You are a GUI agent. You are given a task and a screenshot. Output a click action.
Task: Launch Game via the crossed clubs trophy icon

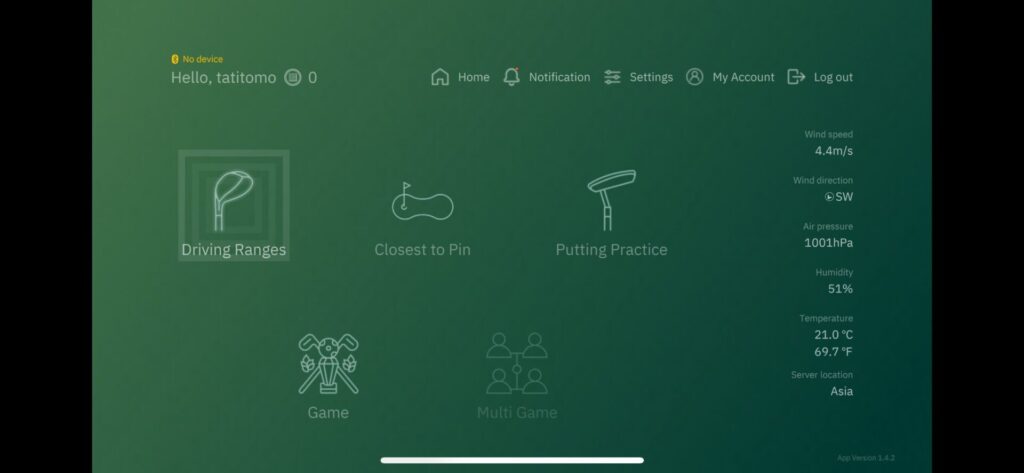328,364
